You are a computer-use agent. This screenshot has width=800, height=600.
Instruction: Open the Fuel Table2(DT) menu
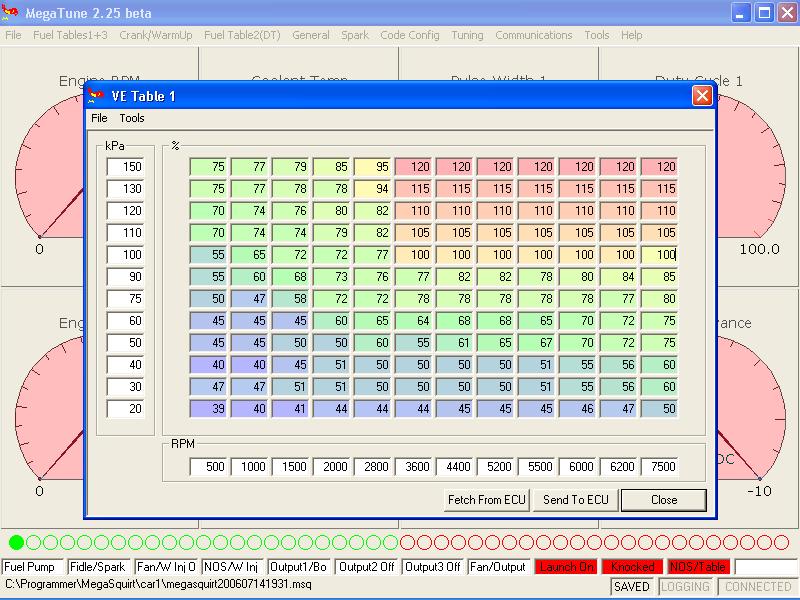pyautogui.click(x=242, y=35)
